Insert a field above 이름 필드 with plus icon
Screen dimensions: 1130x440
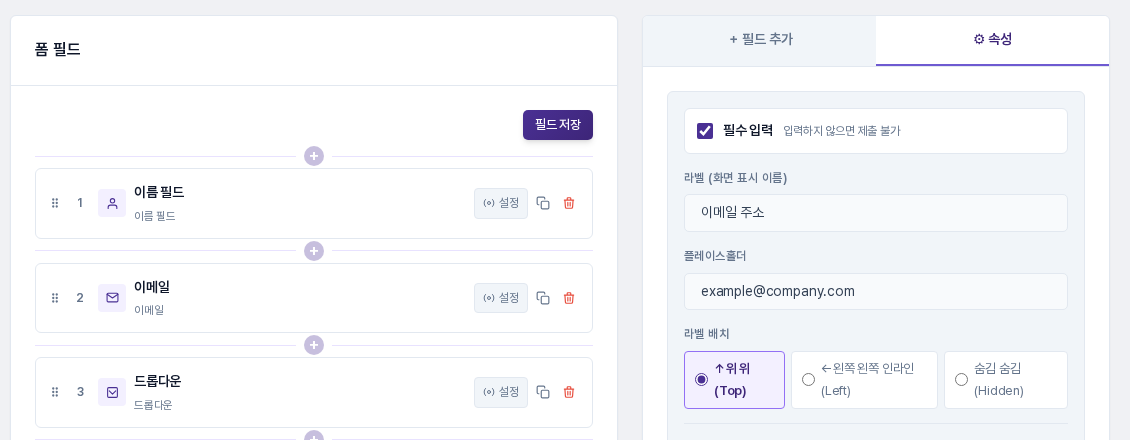[313, 156]
